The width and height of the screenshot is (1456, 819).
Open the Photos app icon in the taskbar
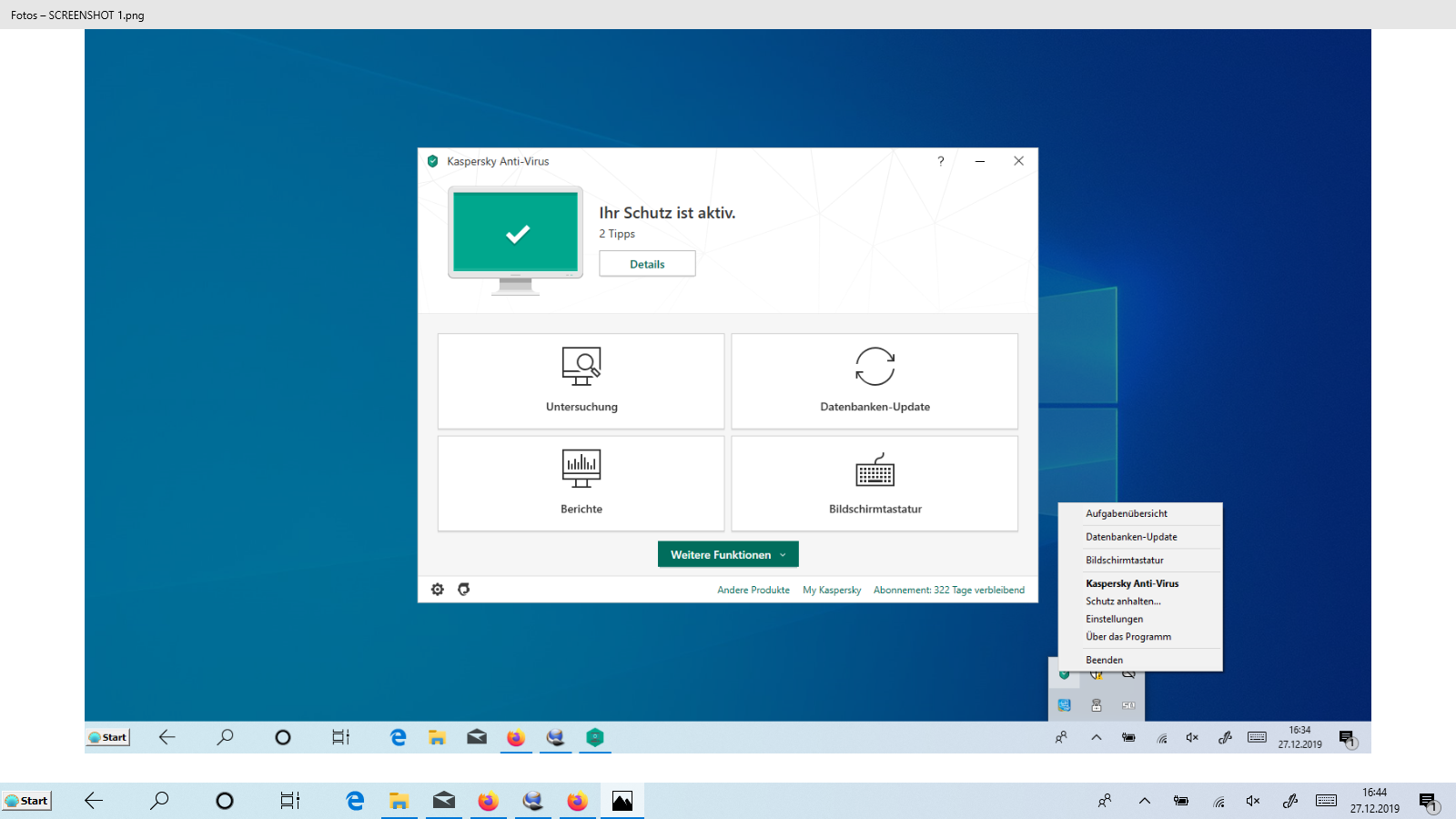[622, 801]
